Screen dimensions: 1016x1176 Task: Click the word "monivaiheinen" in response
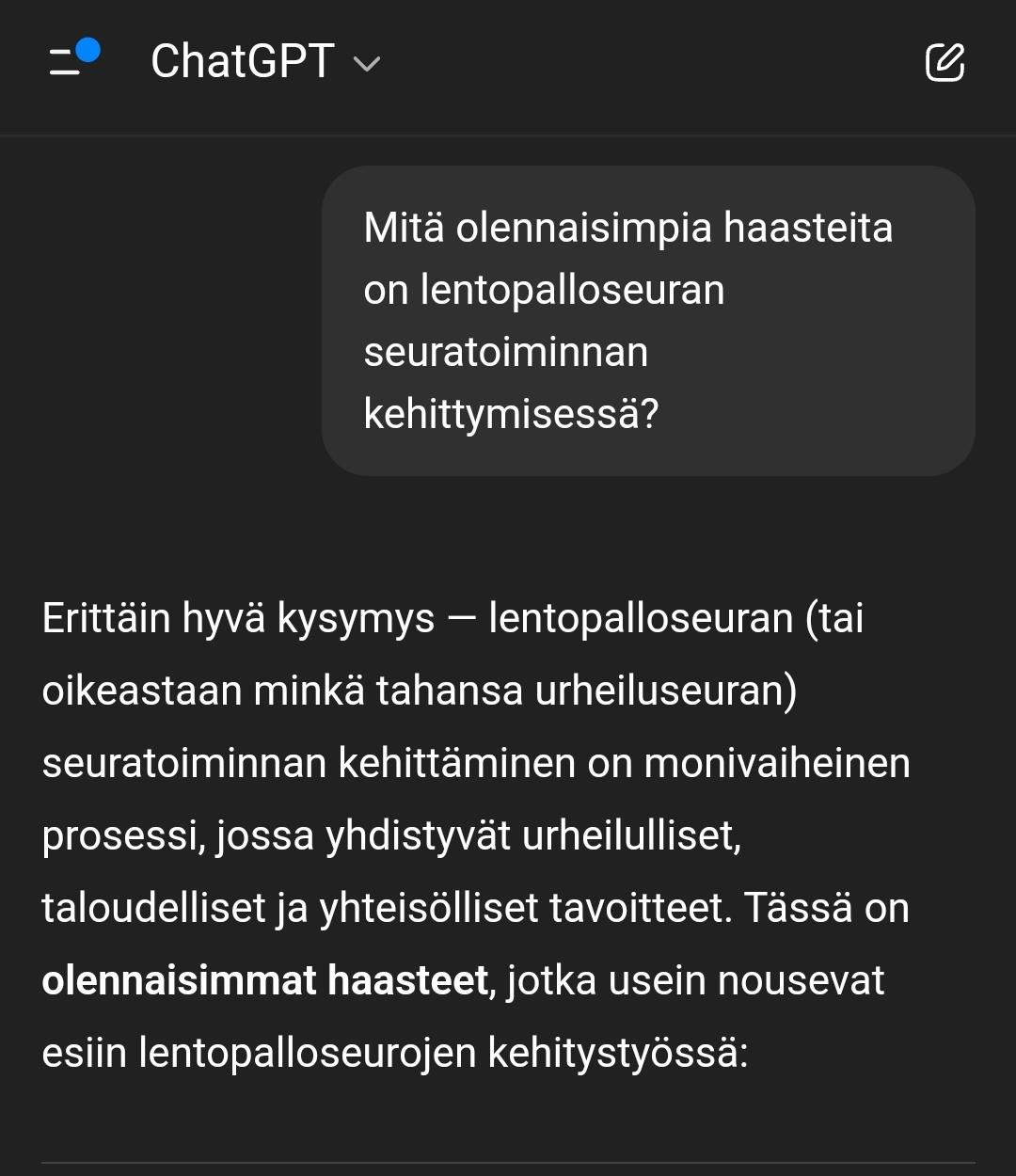click(x=777, y=763)
